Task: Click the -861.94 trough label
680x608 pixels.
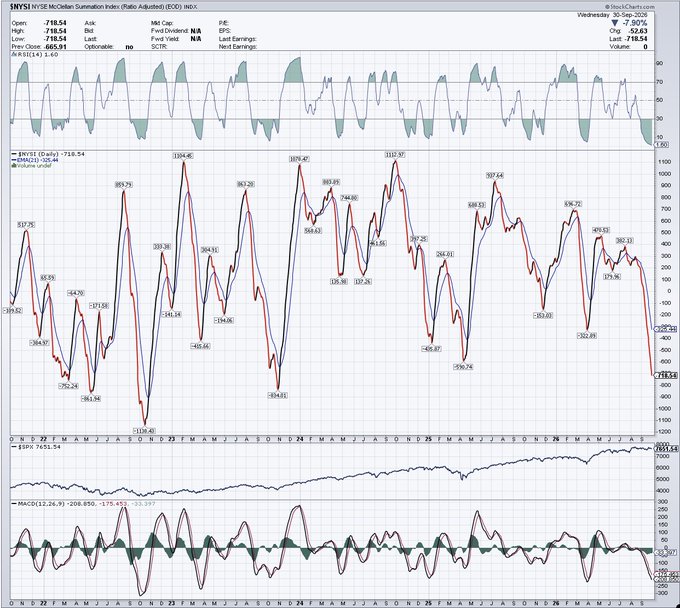Action: pos(91,398)
